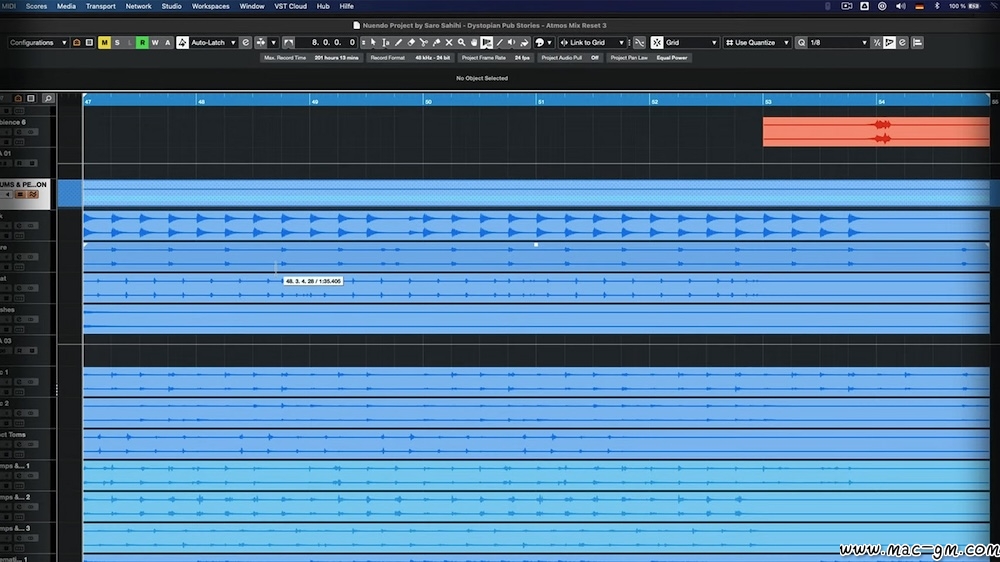Screen dimensions: 1000x562
Task: Select the Zoom magnifier tool
Action: point(462,43)
